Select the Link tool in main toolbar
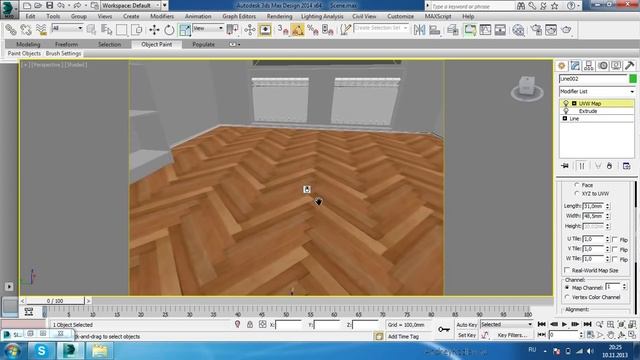640x360 pixels. tap(11, 30)
